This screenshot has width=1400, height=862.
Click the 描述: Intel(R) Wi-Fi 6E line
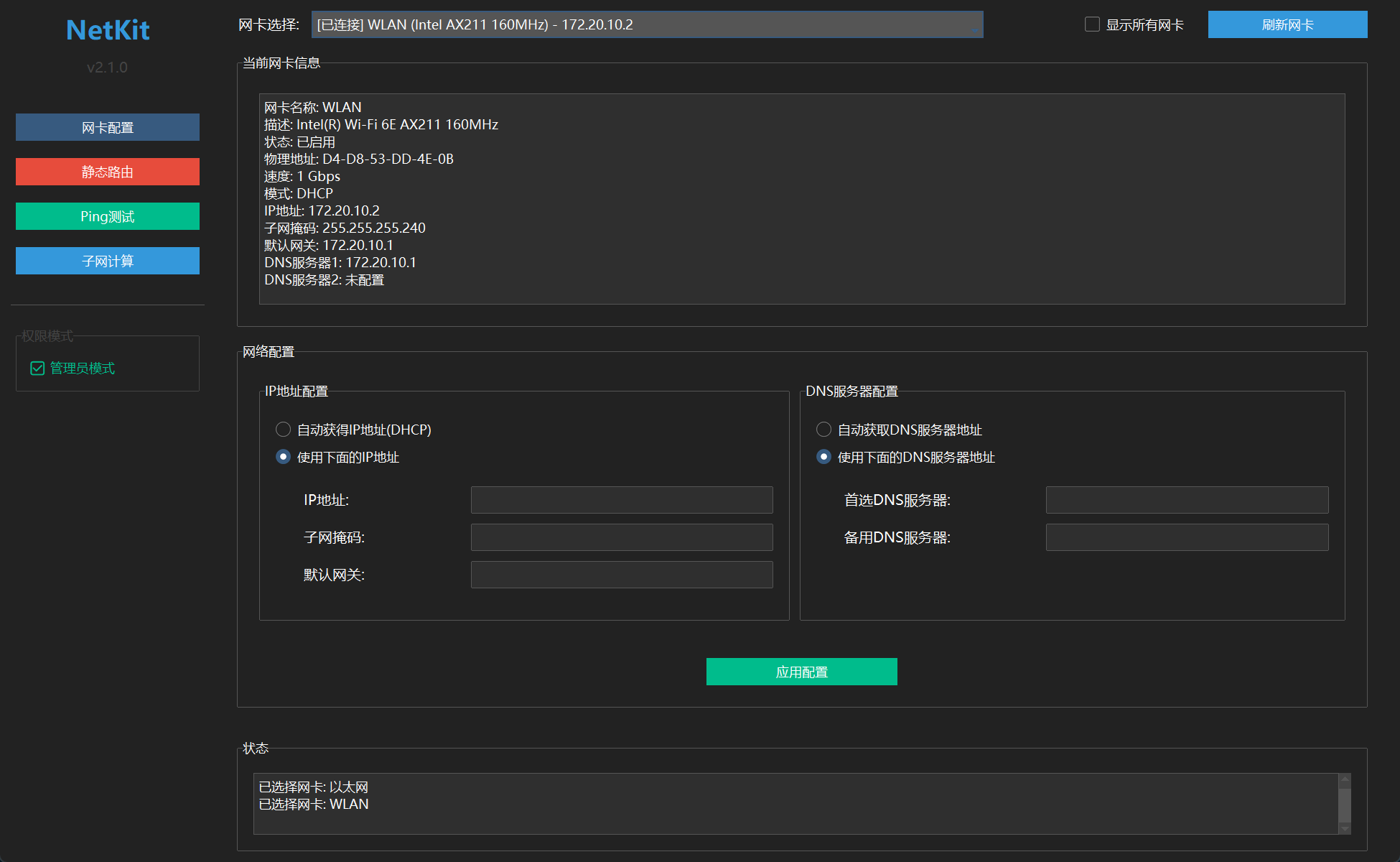(x=381, y=124)
